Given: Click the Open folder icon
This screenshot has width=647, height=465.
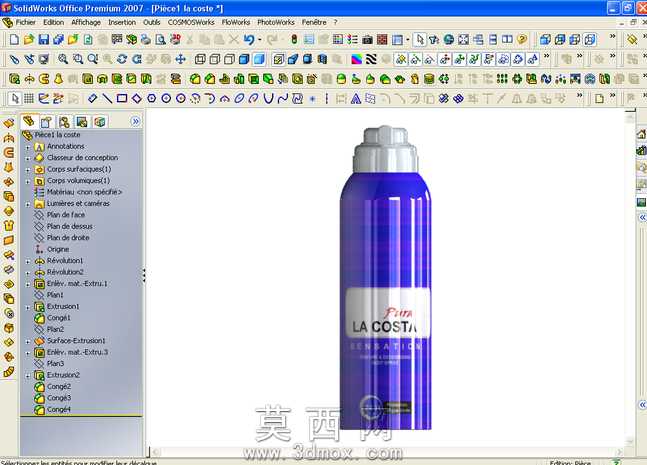Looking at the screenshot, I should (x=29, y=40).
